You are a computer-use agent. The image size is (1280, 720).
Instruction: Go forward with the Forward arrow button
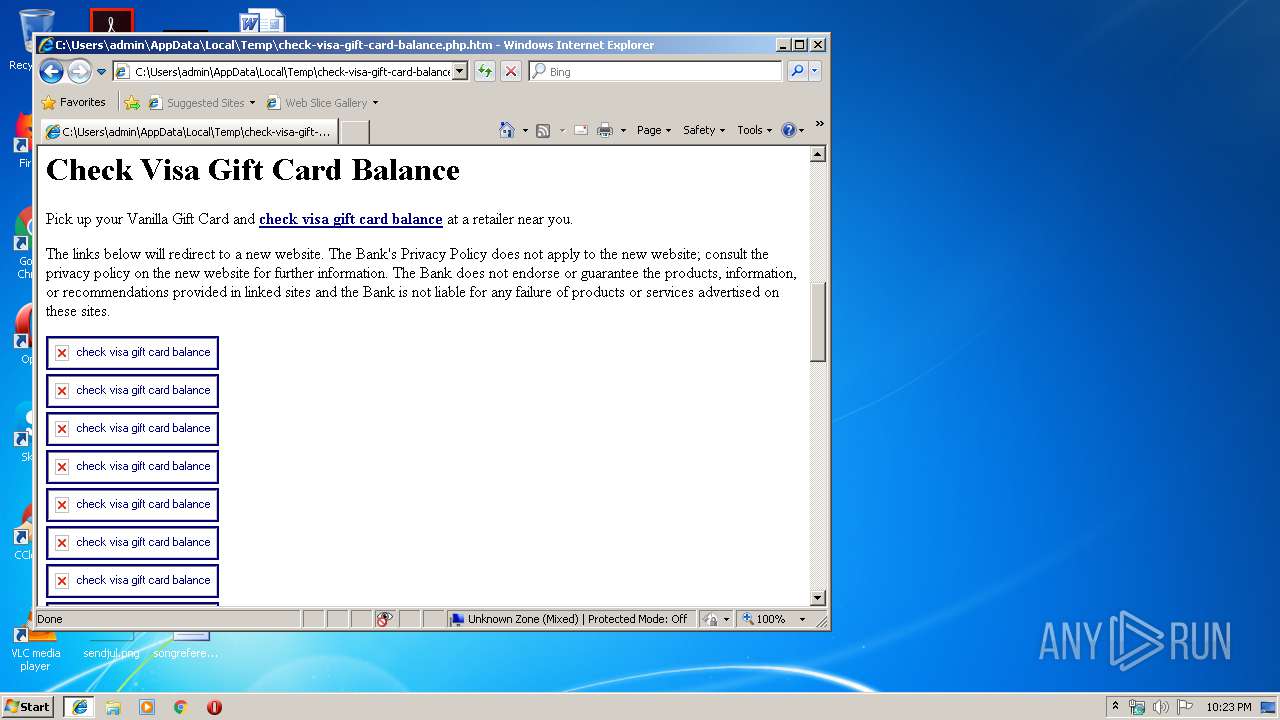tap(79, 71)
